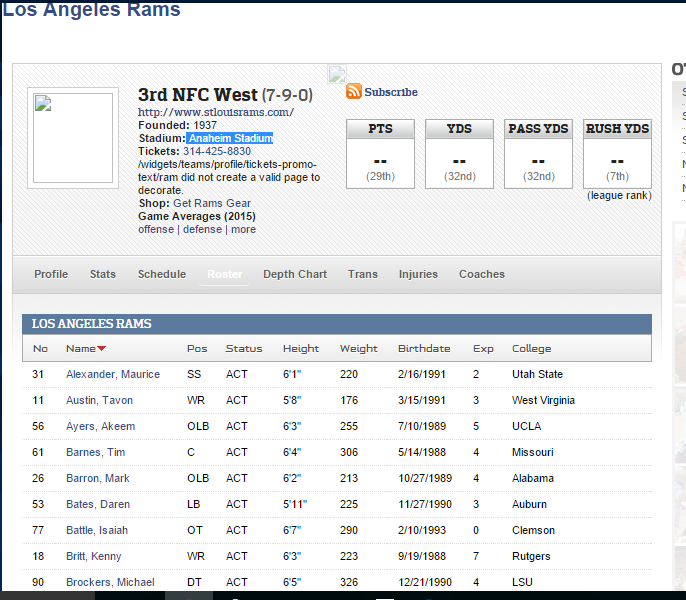
Task: Open the stlouisrams.com website link
Action: [x=215, y=112]
